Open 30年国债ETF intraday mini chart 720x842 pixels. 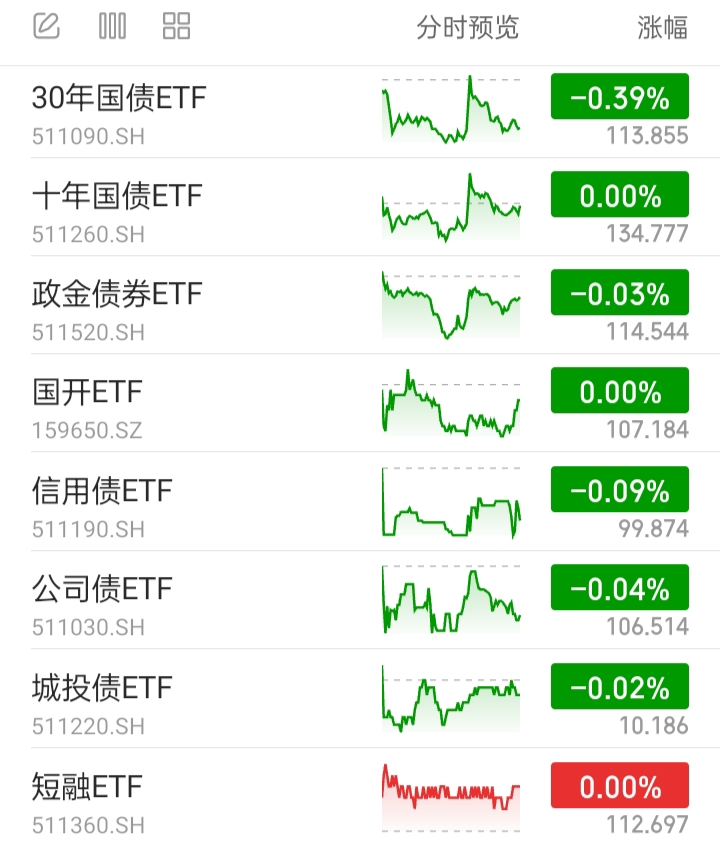pyautogui.click(x=451, y=109)
